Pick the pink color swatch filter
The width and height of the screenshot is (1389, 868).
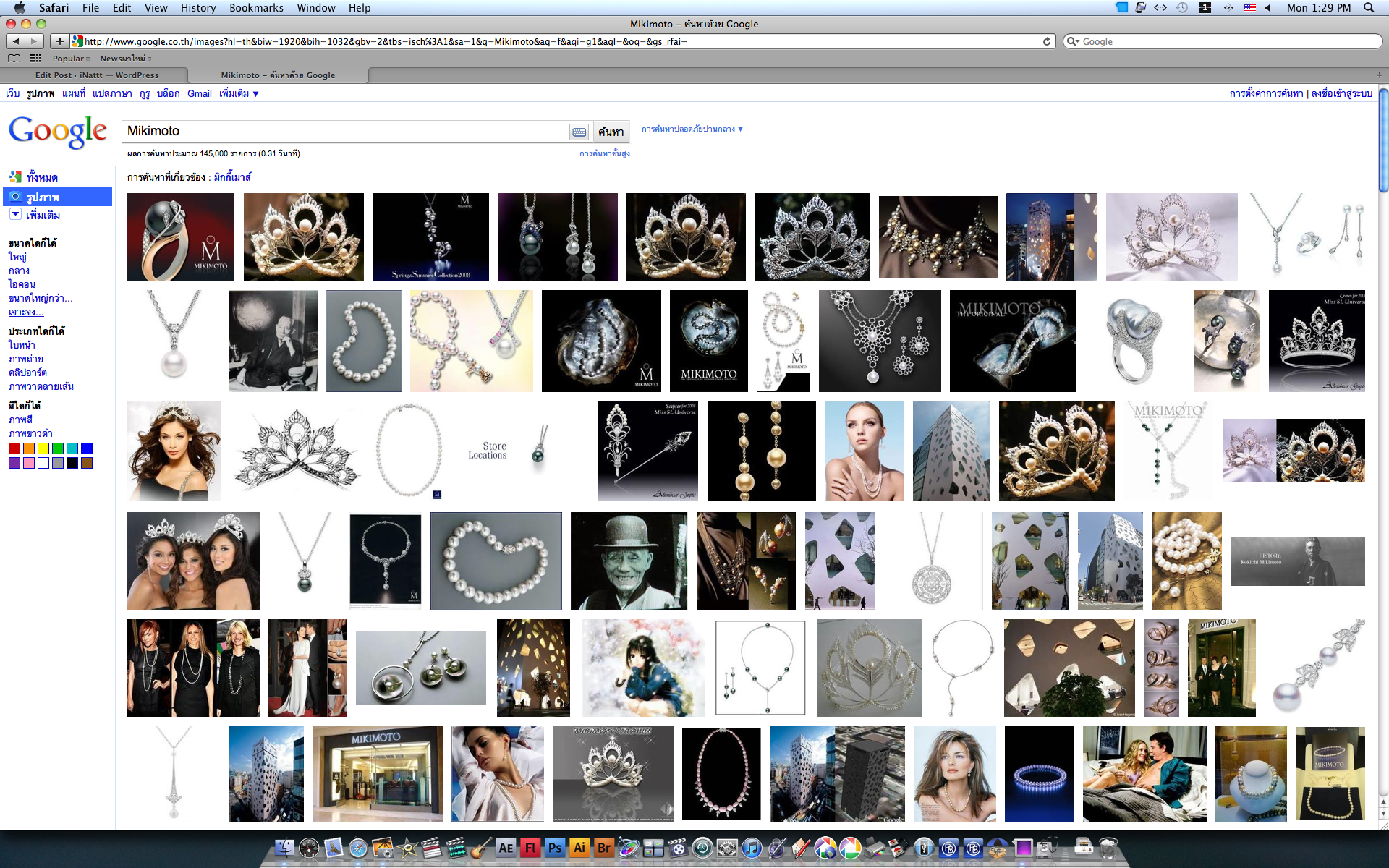tap(29, 463)
